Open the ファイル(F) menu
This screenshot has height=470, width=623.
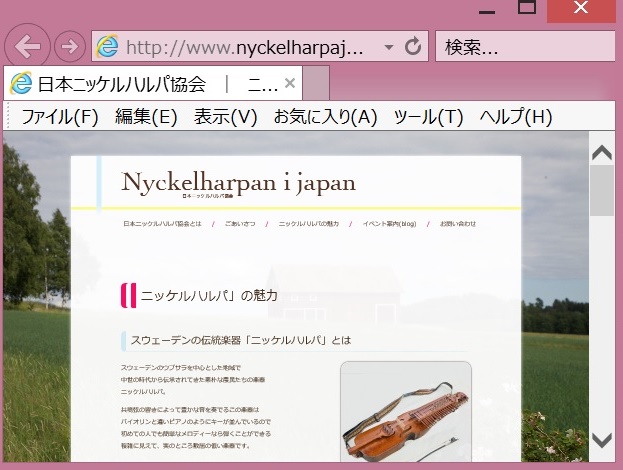[x=60, y=116]
